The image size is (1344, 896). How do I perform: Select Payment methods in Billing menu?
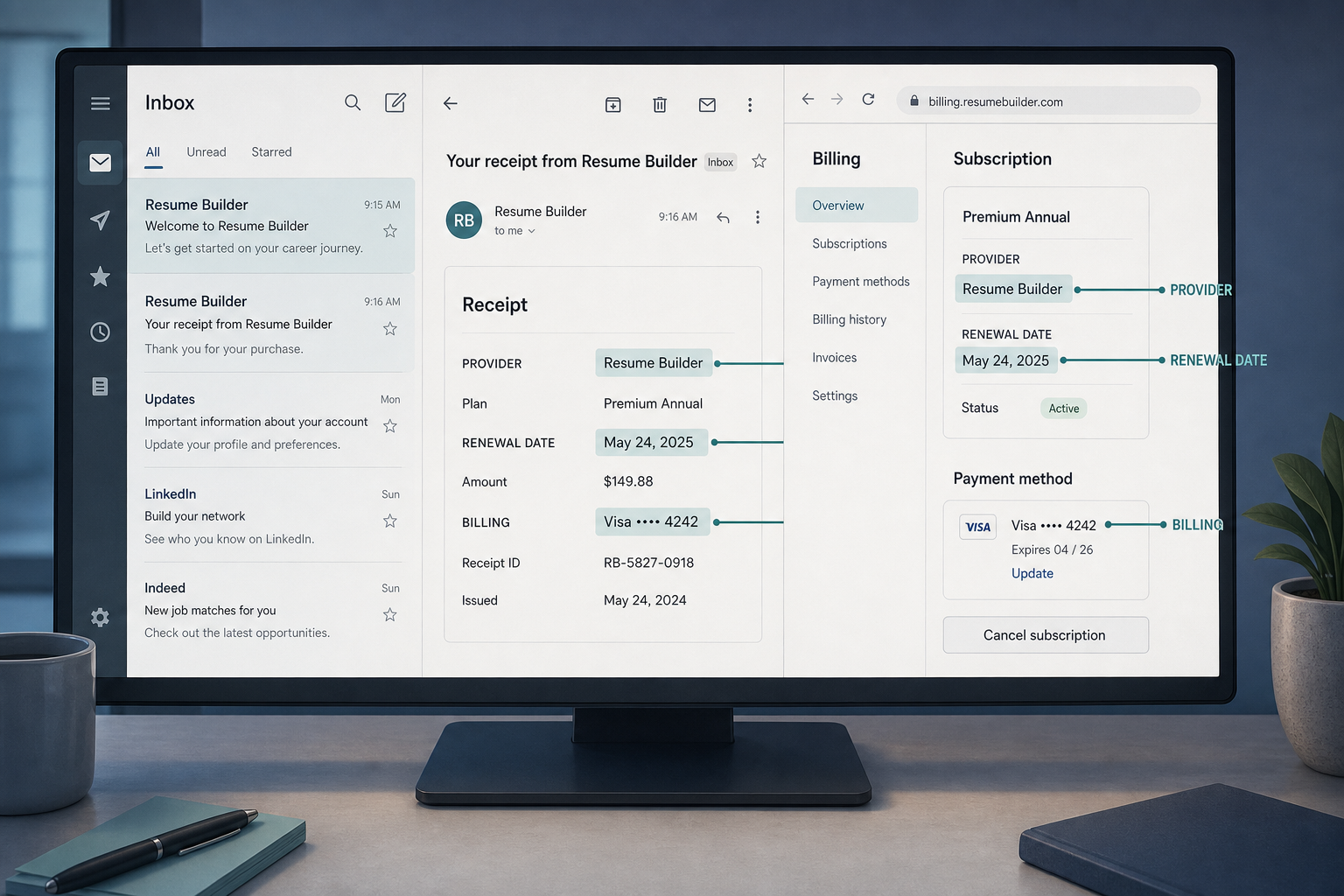coord(861,282)
